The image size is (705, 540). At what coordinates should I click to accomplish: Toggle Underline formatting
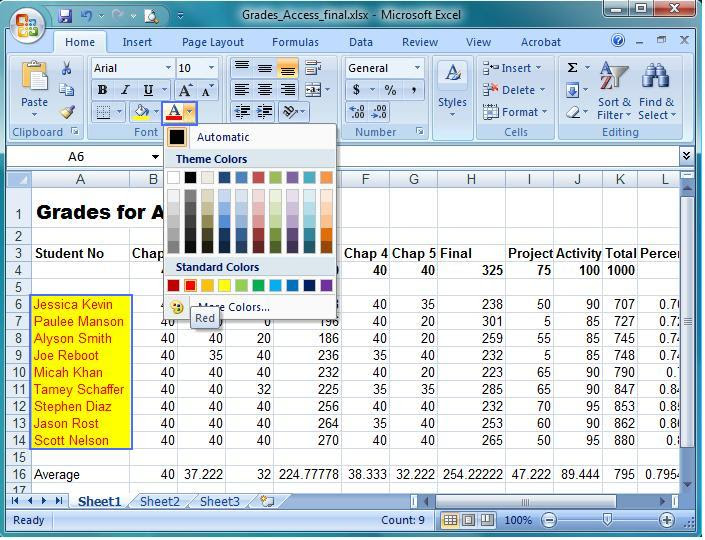point(148,90)
